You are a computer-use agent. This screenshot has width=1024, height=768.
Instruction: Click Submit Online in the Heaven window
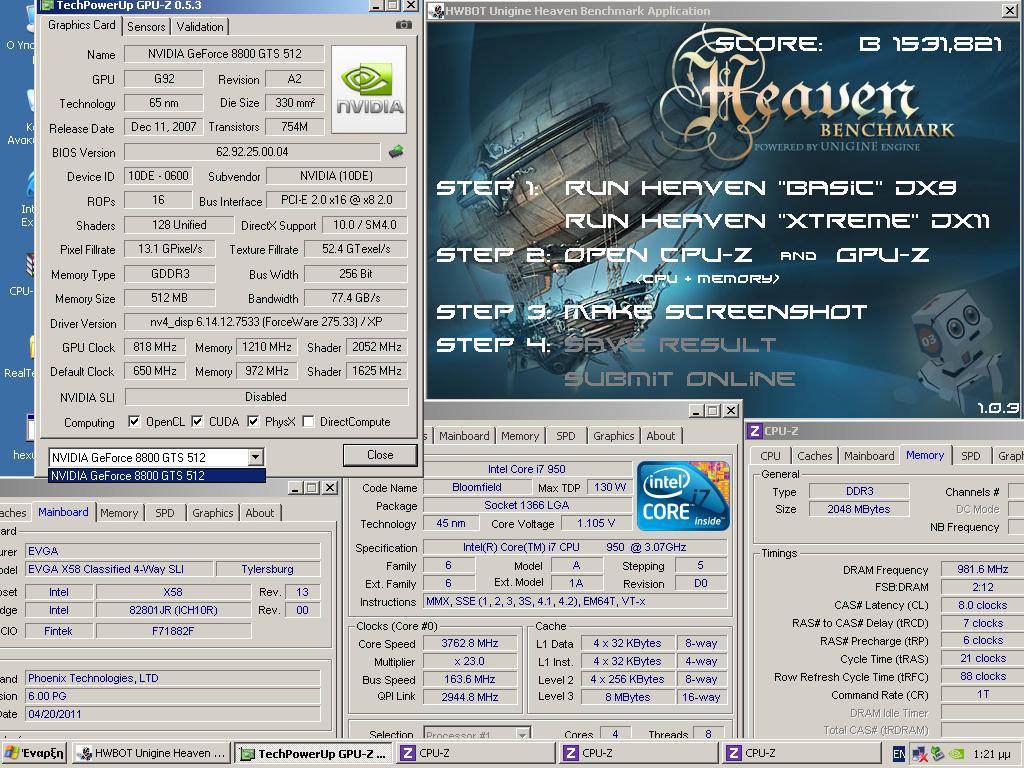[x=680, y=379]
